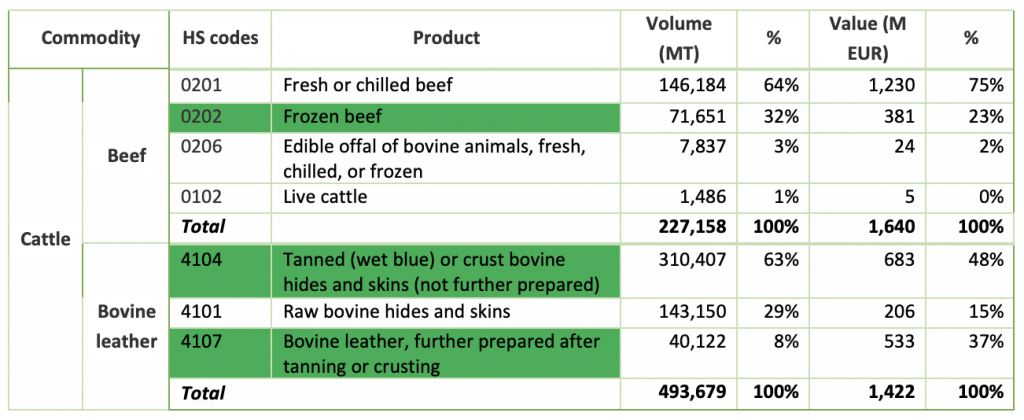Click the Commodity column header
This screenshot has width=1024, height=420.
(x=90, y=38)
